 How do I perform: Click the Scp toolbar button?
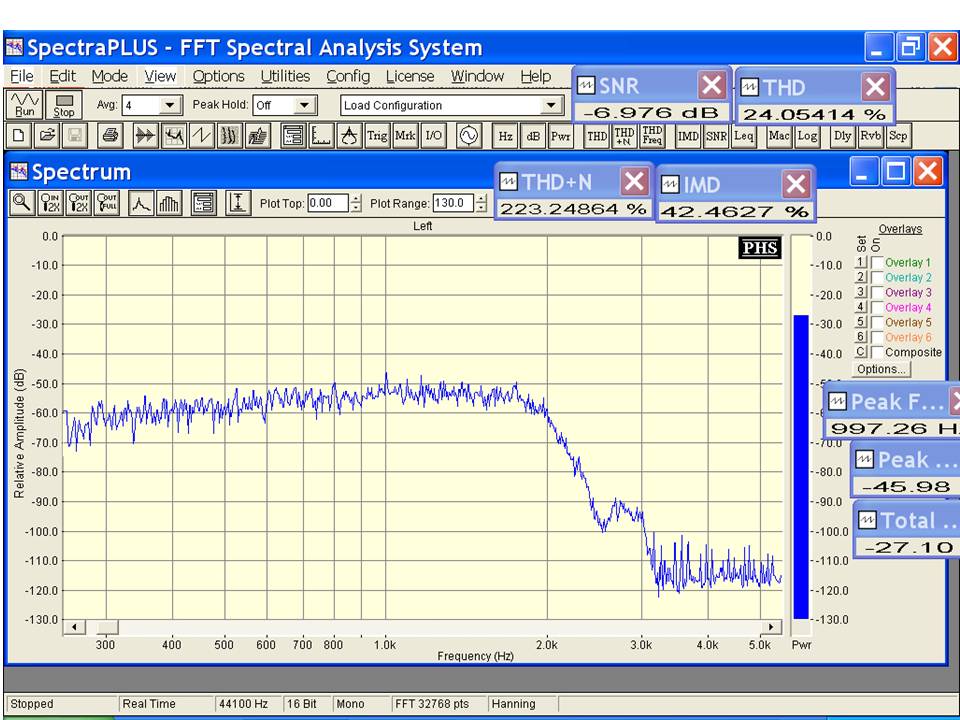click(898, 135)
